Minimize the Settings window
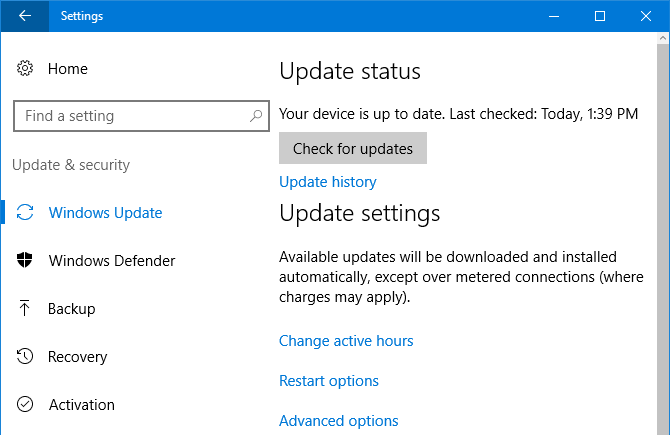This screenshot has width=670, height=435. point(554,16)
